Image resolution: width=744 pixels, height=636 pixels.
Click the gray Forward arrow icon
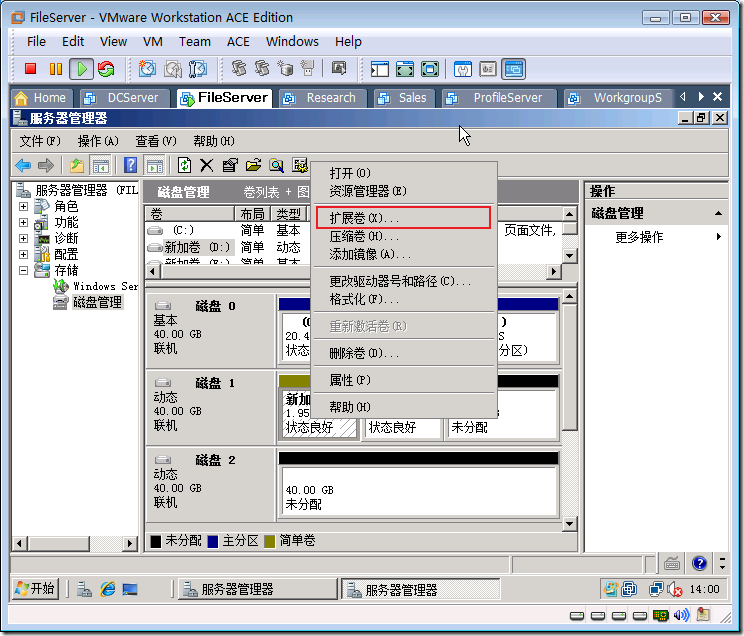pos(46,166)
